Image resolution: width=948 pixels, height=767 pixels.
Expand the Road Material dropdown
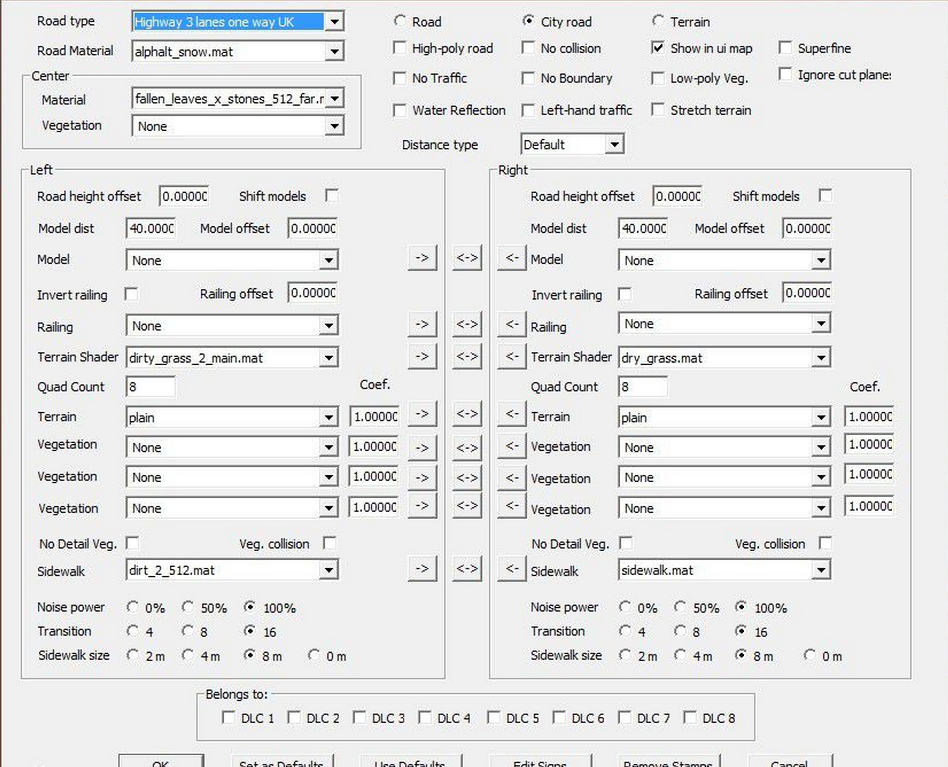334,51
